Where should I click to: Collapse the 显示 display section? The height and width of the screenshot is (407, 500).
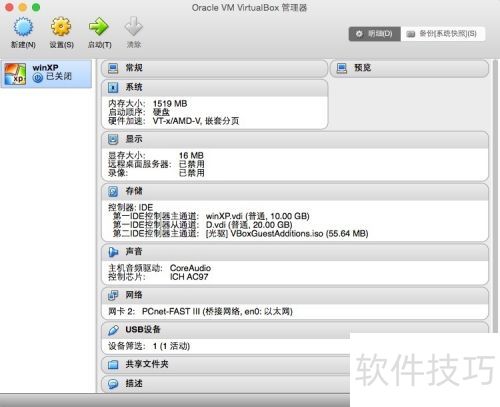coord(295,140)
